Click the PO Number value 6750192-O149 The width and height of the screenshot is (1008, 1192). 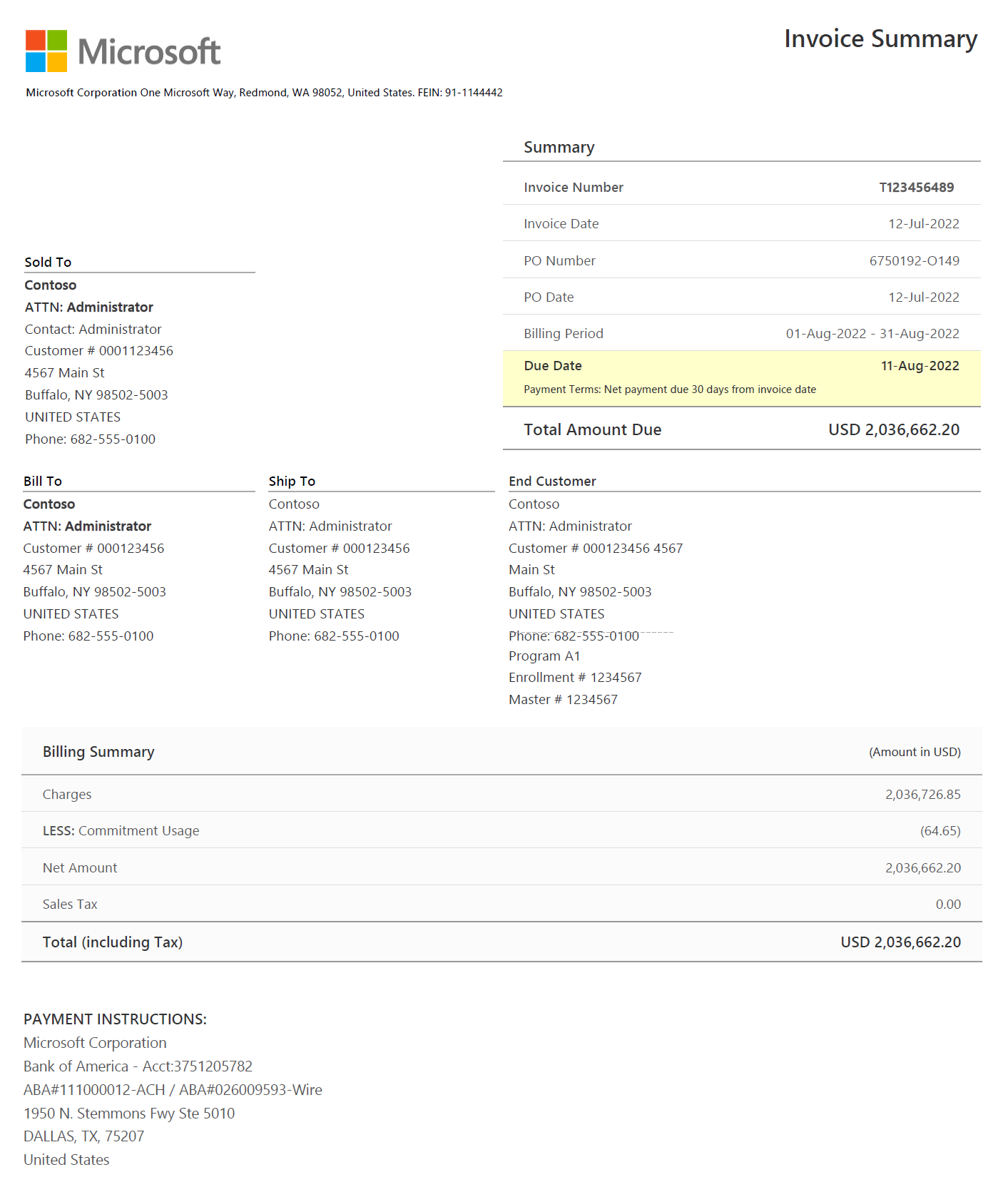[x=914, y=261]
